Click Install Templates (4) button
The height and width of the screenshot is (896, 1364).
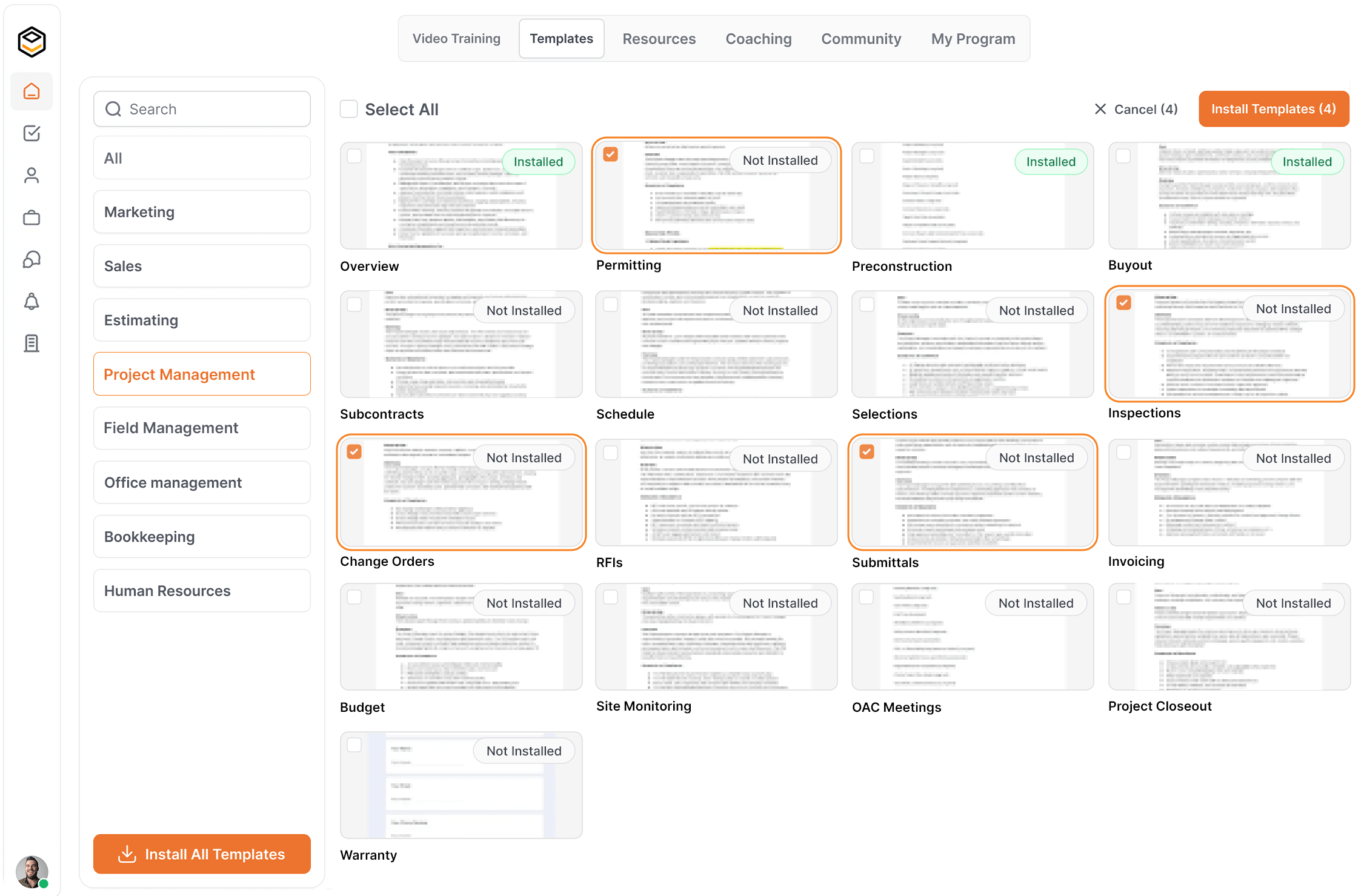click(1273, 109)
